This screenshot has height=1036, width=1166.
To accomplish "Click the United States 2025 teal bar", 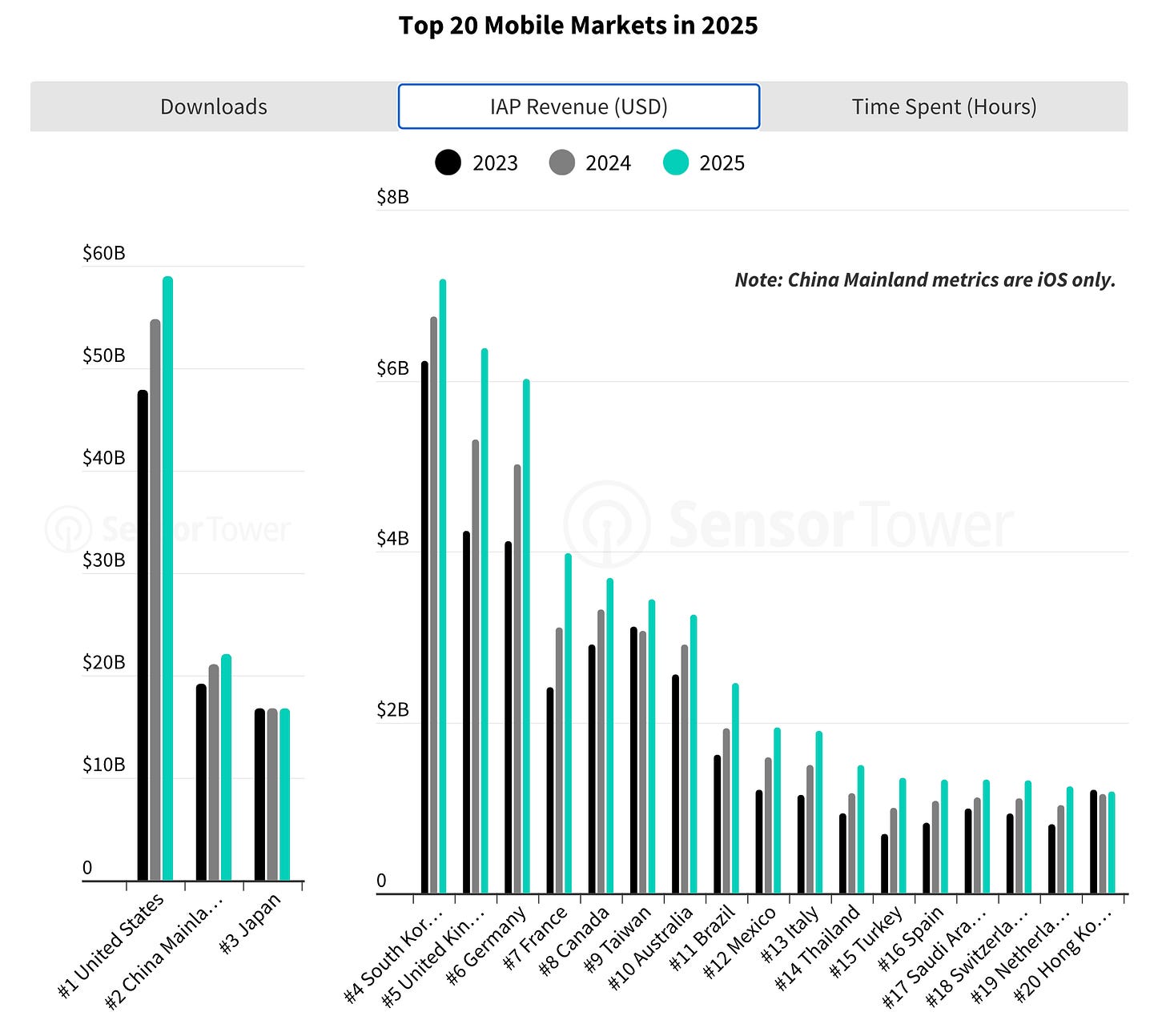I will 167,578.
